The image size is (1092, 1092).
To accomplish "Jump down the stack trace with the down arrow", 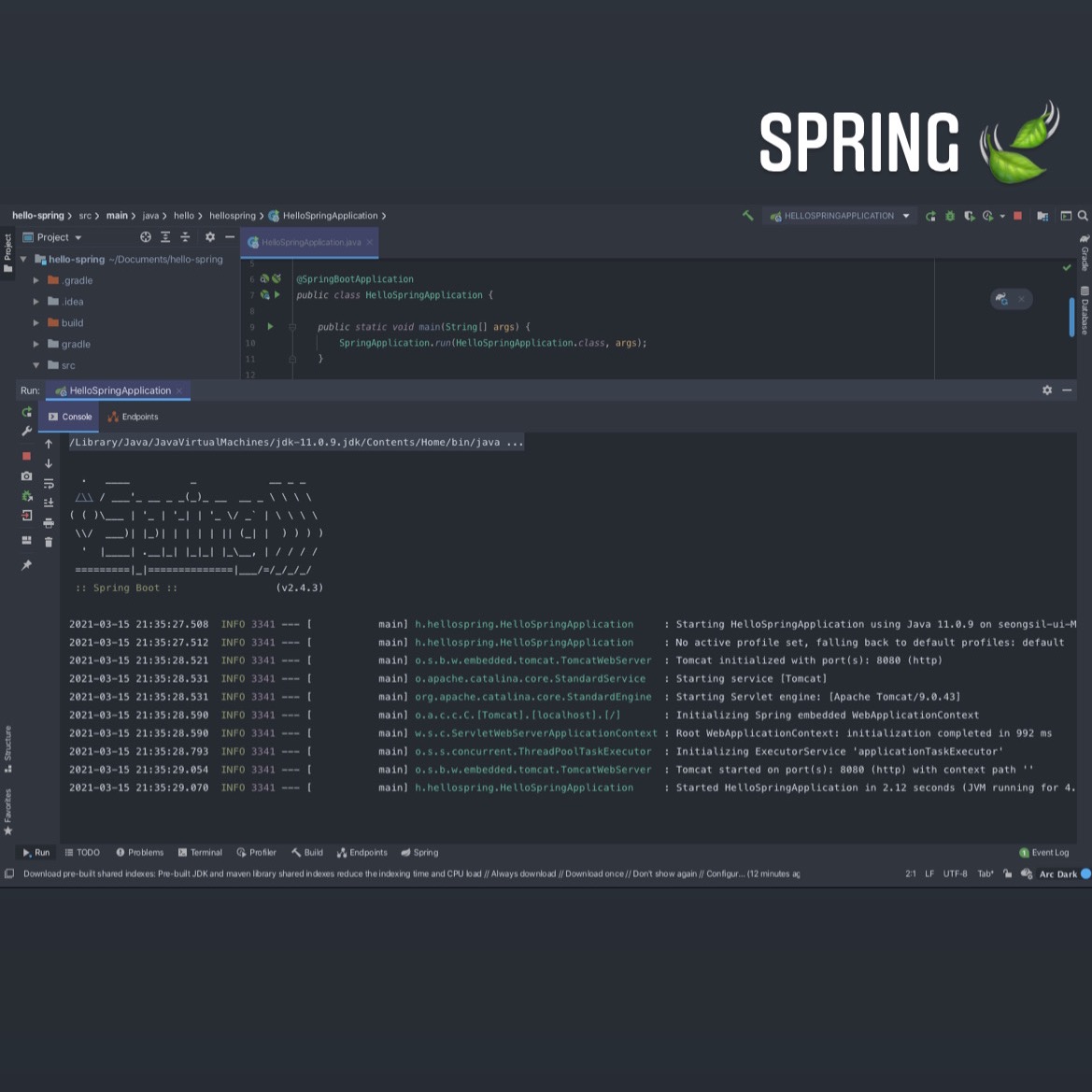I will click(x=49, y=463).
